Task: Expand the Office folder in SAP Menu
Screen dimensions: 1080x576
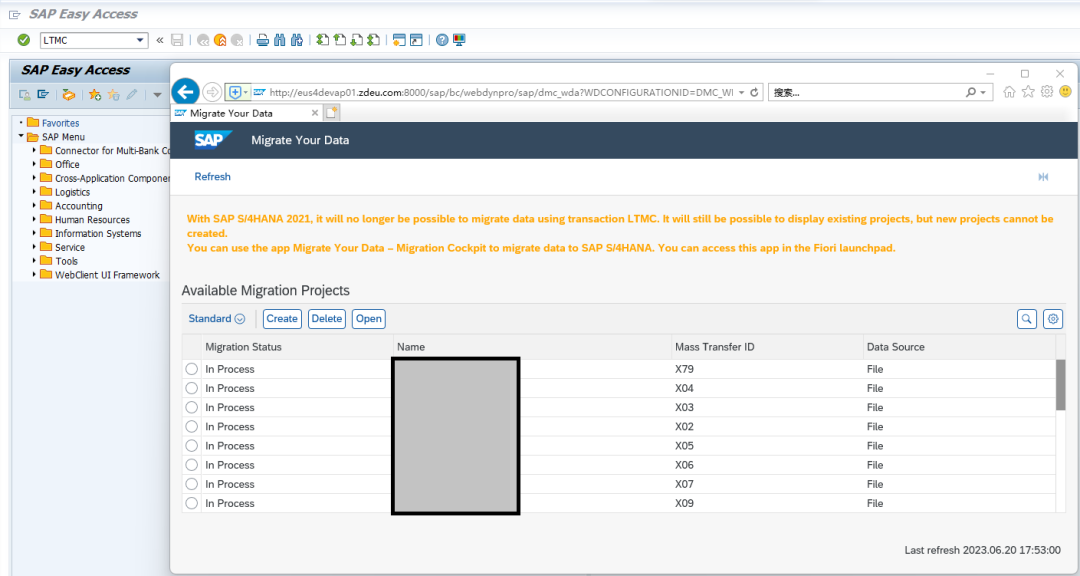Action: (34, 164)
